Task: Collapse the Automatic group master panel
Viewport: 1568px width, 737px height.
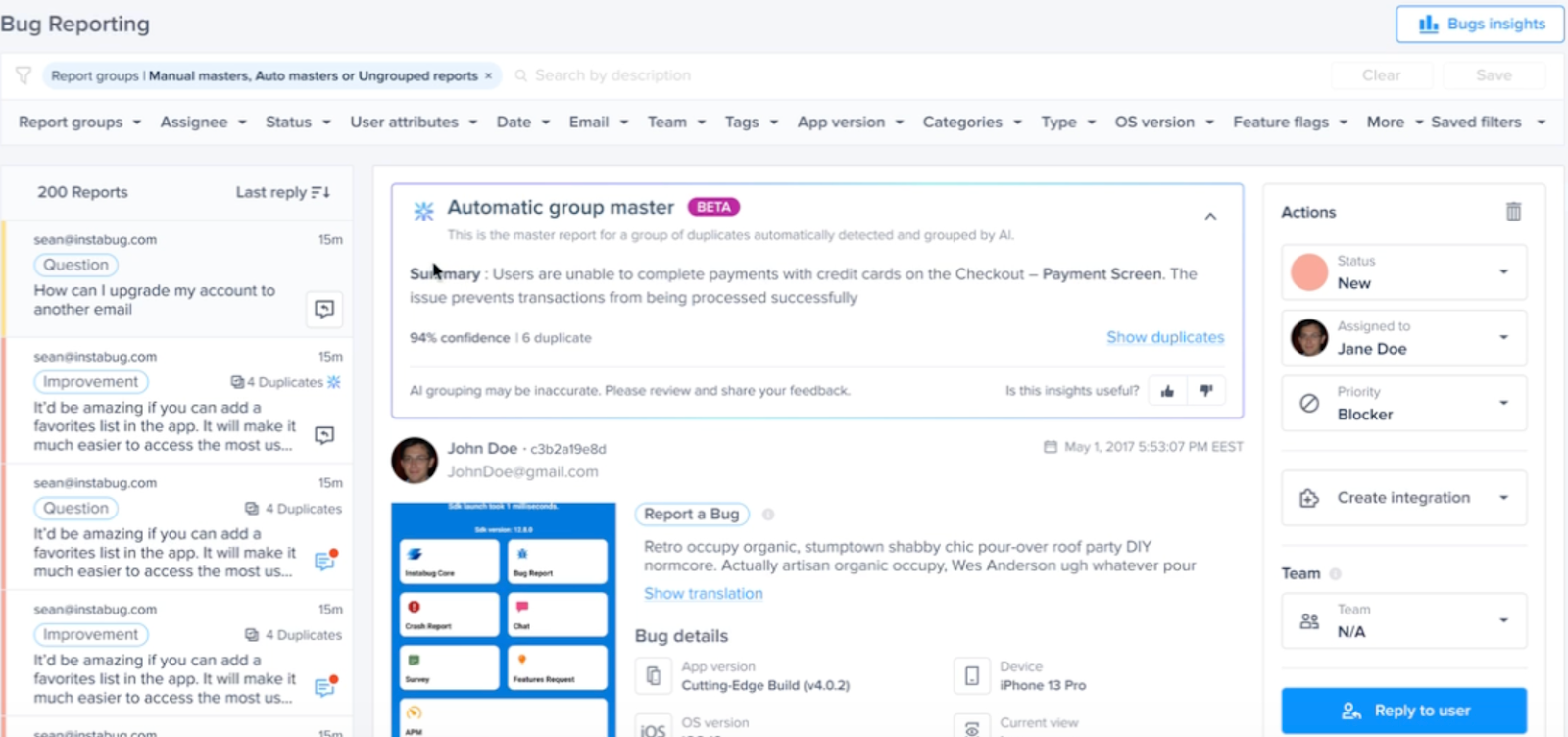Action: [1210, 217]
